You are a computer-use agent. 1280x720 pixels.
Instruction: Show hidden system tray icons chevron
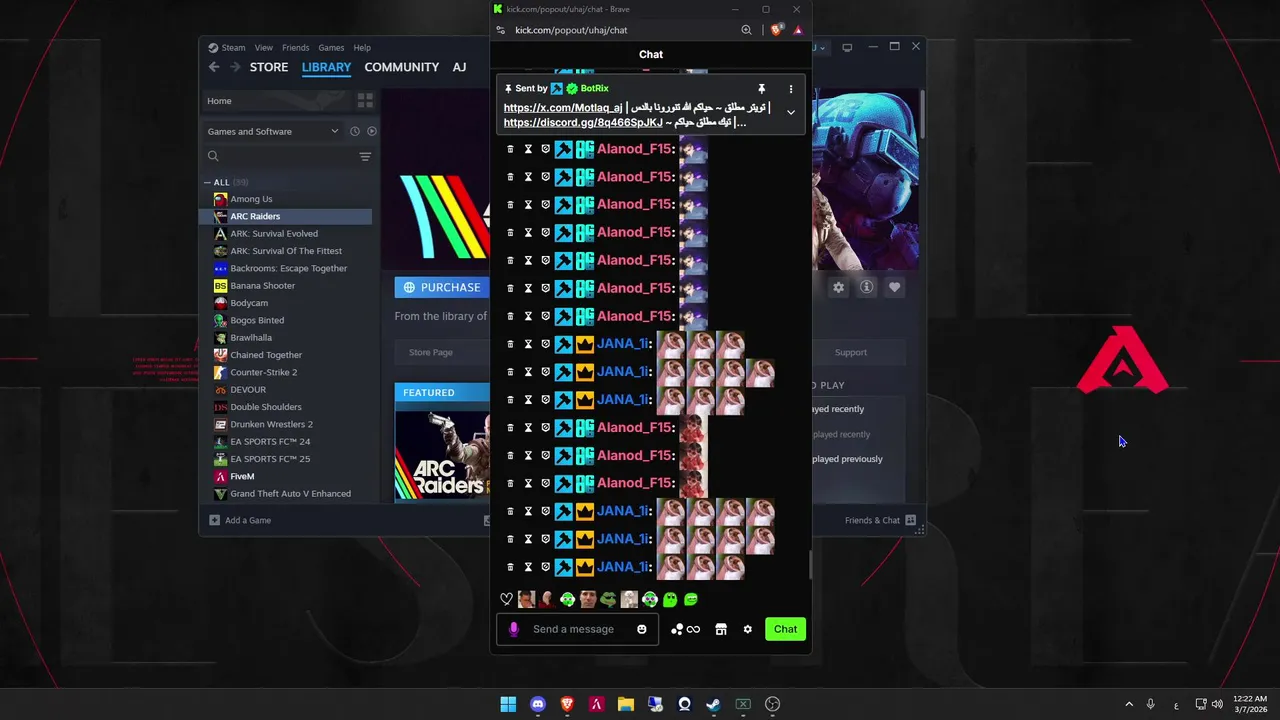[1129, 704]
